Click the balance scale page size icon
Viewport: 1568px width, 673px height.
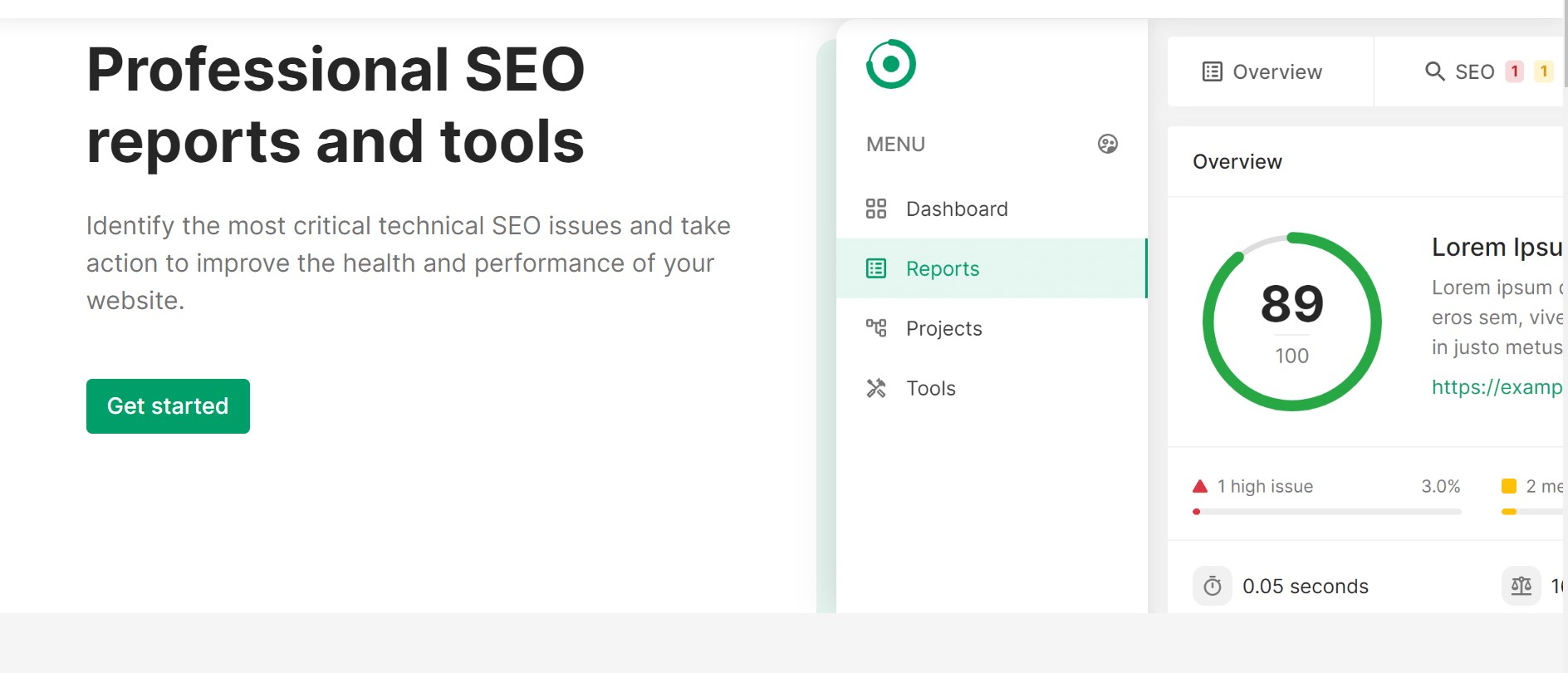point(1521,586)
